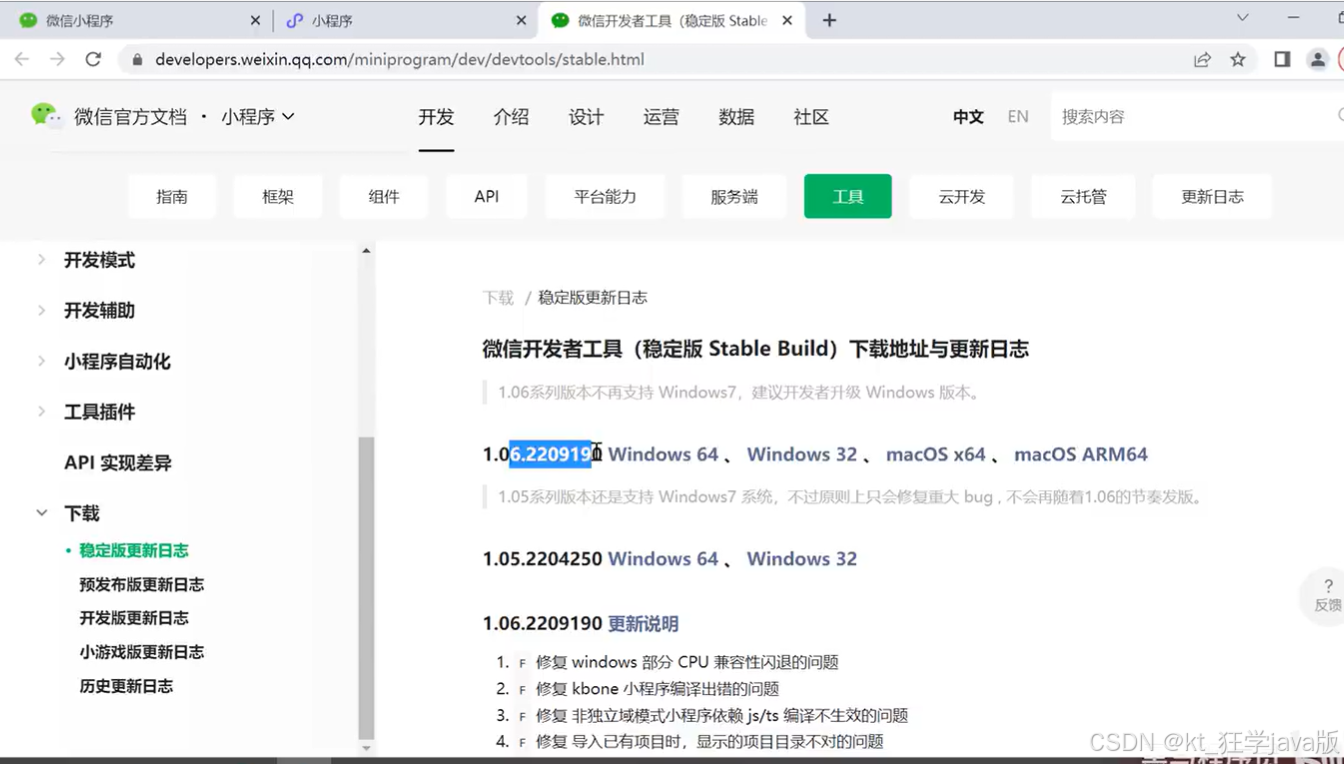Image resolution: width=1344 pixels, height=764 pixels.
Task: Open 开发版更新日志 in sidebar
Action: 134,618
